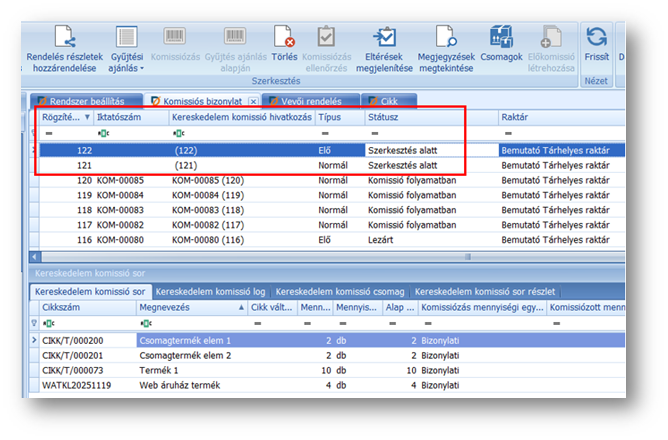
Task: Sort by the Rögzíté... column header arrow
Action: (87, 117)
